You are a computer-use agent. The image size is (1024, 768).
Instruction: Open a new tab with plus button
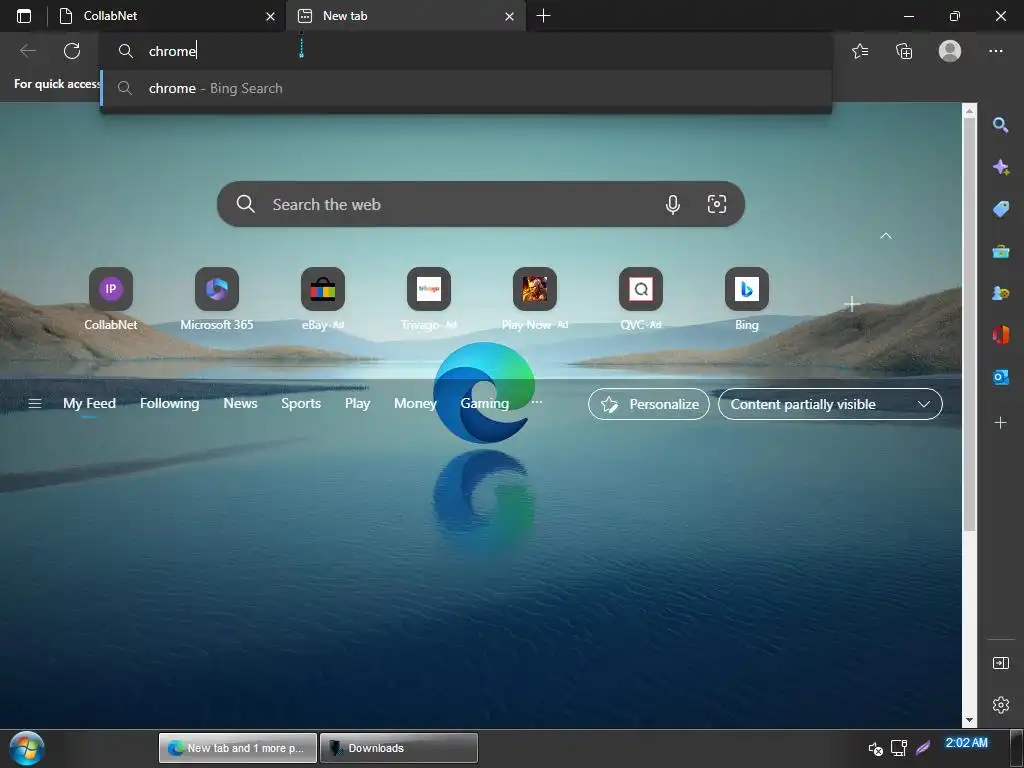pos(543,16)
